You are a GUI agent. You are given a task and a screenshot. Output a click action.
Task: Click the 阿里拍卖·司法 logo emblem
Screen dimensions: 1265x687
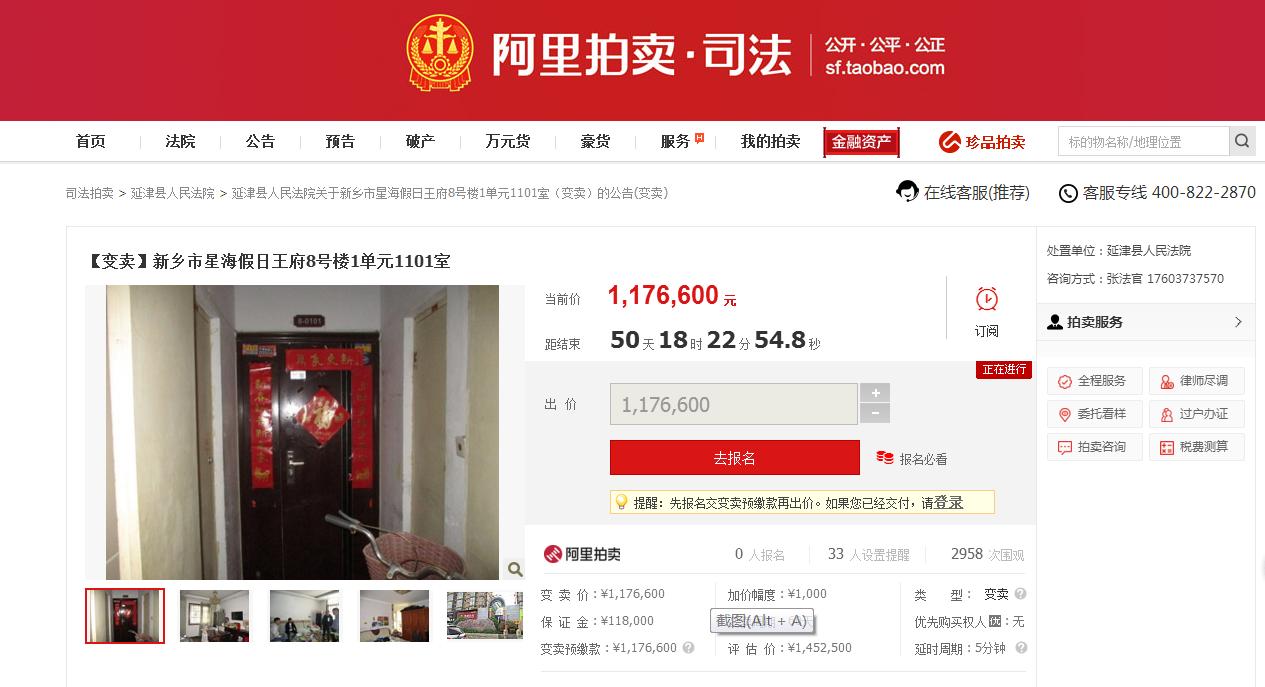coord(441,54)
